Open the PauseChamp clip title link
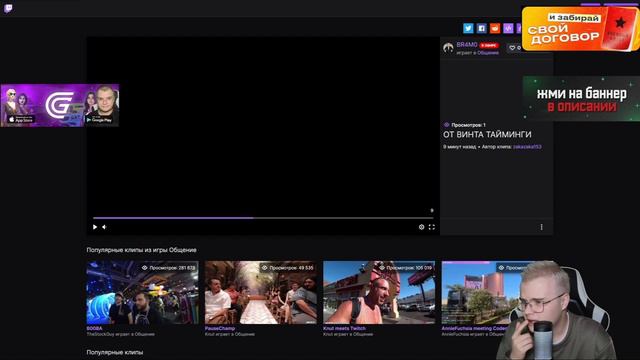 click(220, 328)
